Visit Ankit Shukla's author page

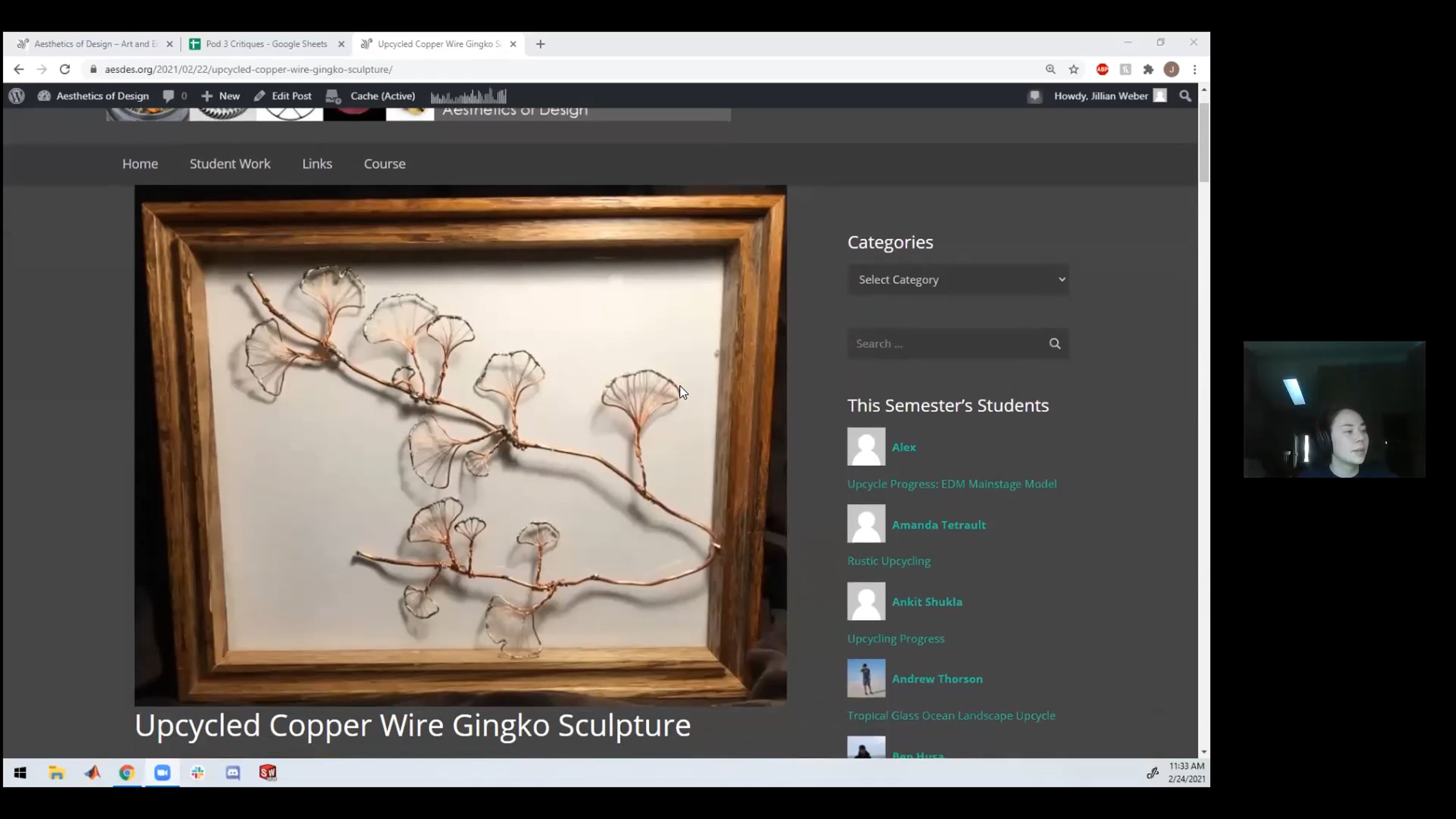927,602
